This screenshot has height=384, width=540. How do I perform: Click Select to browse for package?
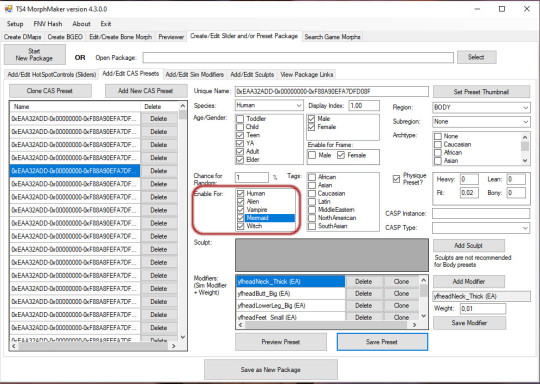pos(477,57)
